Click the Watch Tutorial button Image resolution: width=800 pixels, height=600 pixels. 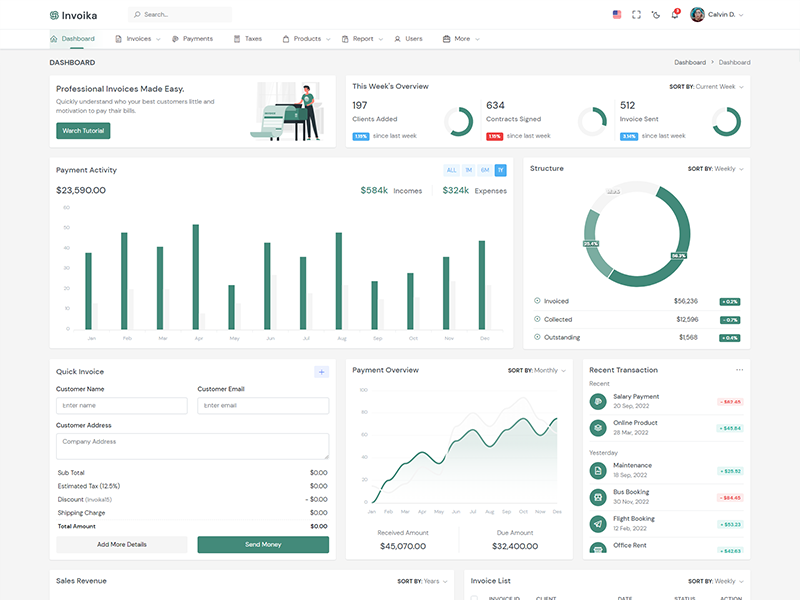click(83, 131)
